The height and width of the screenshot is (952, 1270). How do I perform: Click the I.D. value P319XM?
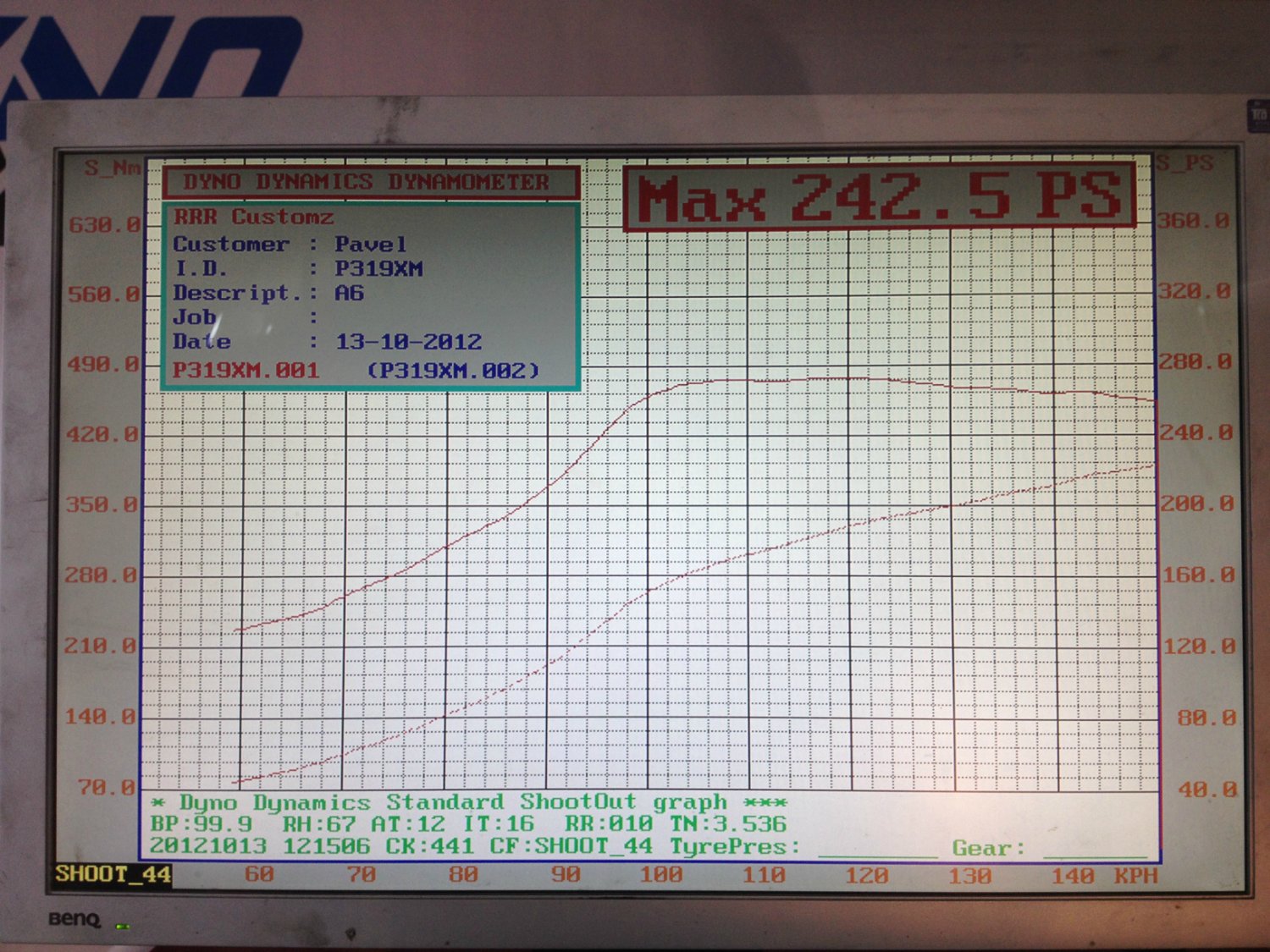(x=378, y=269)
